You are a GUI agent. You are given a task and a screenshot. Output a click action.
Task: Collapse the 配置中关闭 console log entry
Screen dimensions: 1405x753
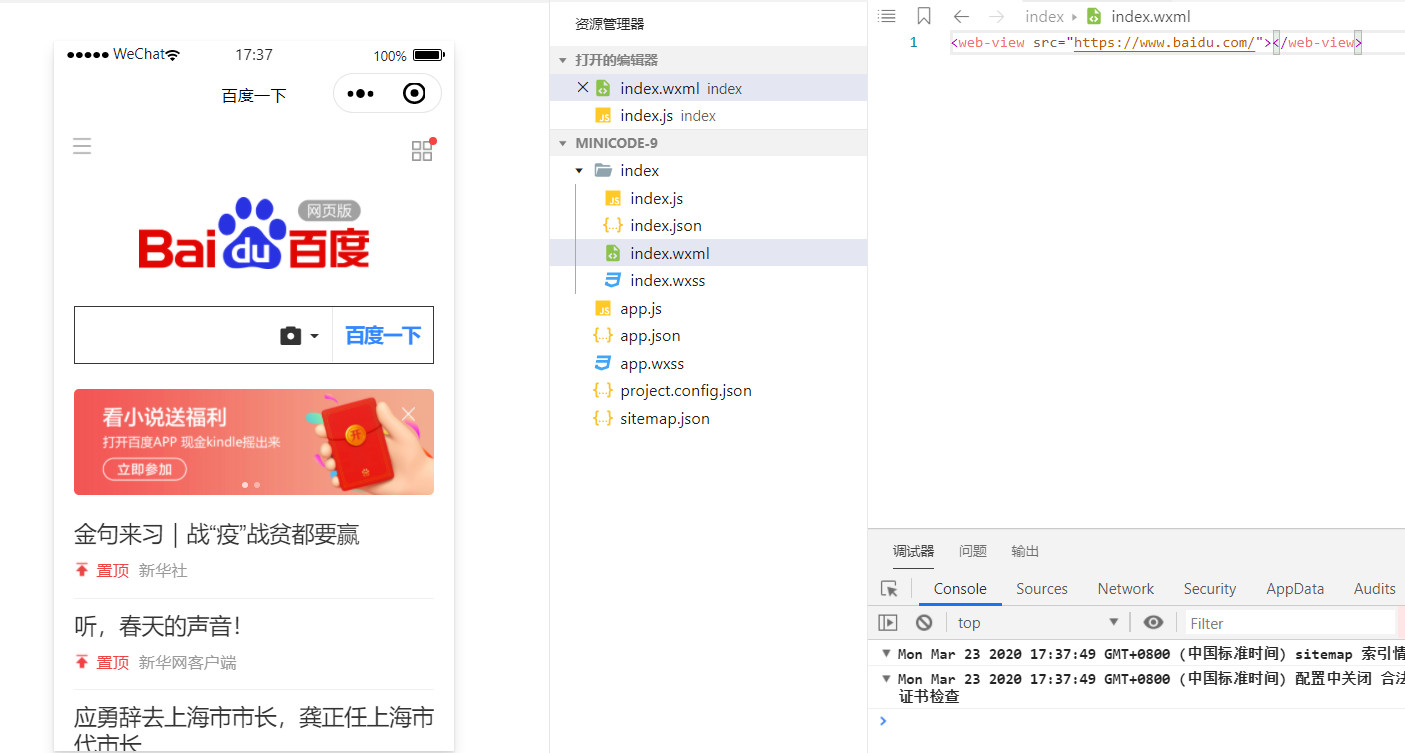pos(885,678)
